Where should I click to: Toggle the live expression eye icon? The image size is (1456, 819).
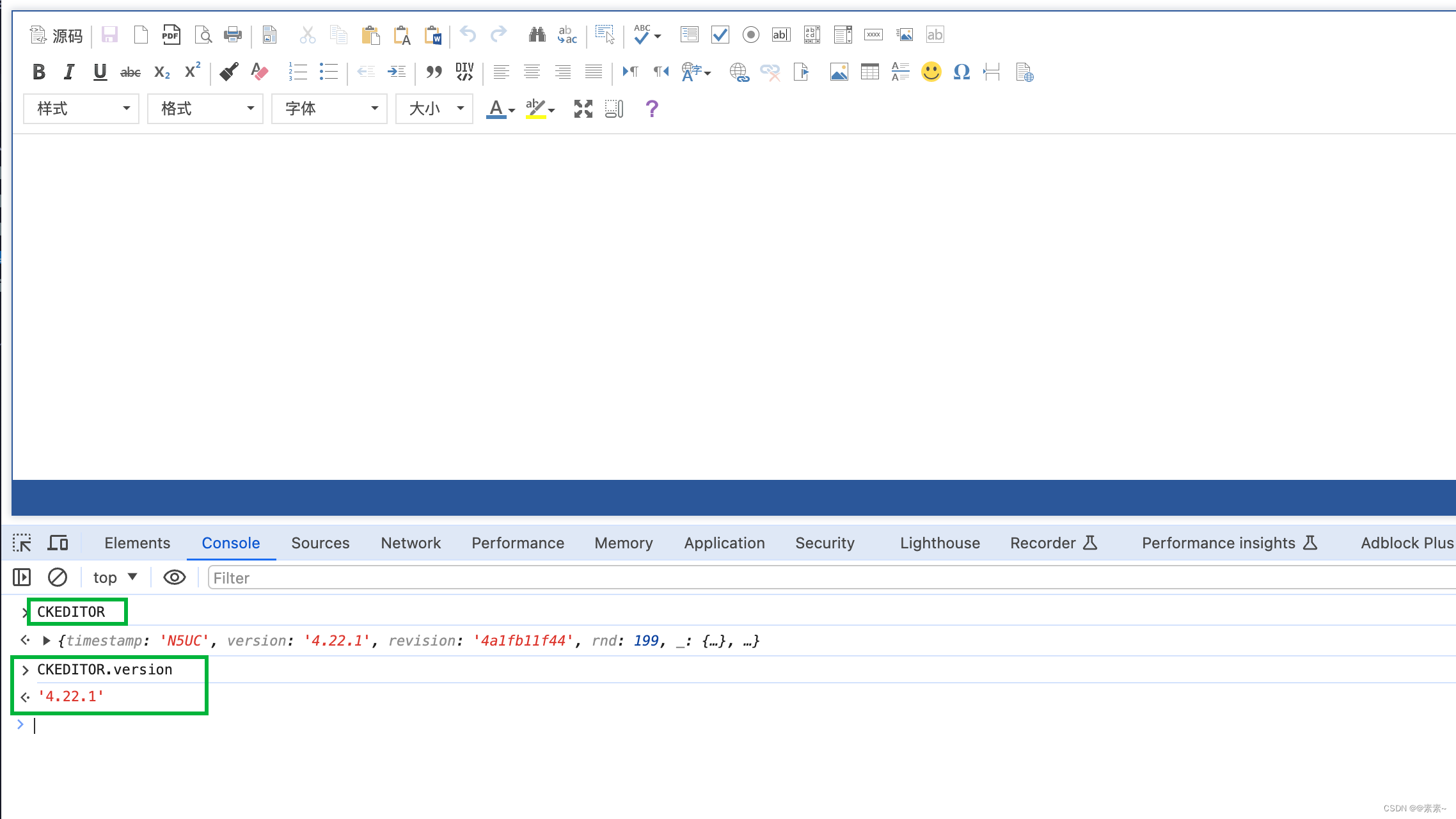tap(174, 578)
